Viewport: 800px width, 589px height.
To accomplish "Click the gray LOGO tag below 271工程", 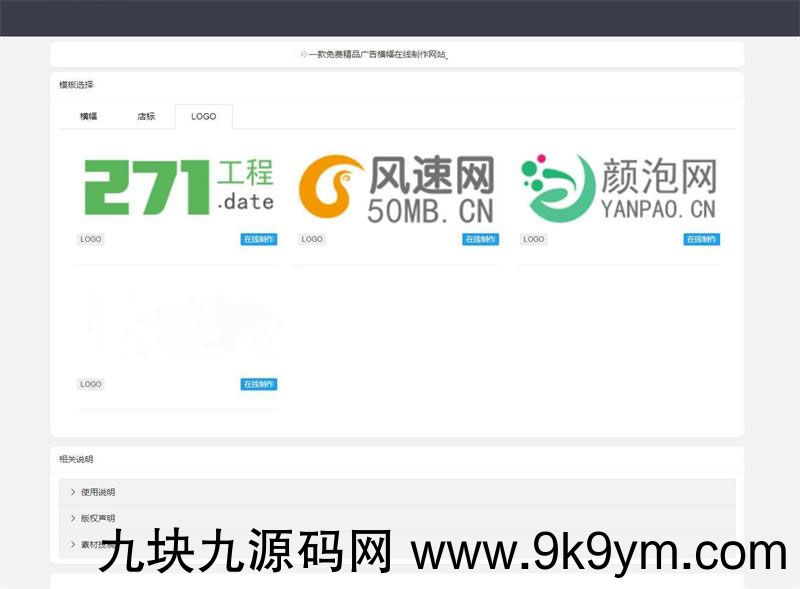I will (x=91, y=240).
